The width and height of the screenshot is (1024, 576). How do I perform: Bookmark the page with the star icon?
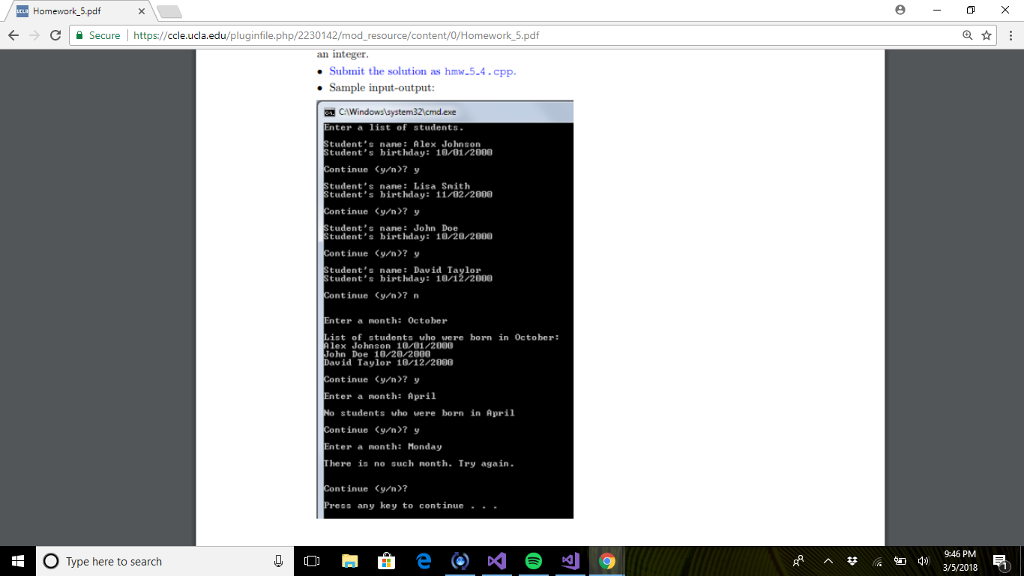pyautogui.click(x=984, y=34)
